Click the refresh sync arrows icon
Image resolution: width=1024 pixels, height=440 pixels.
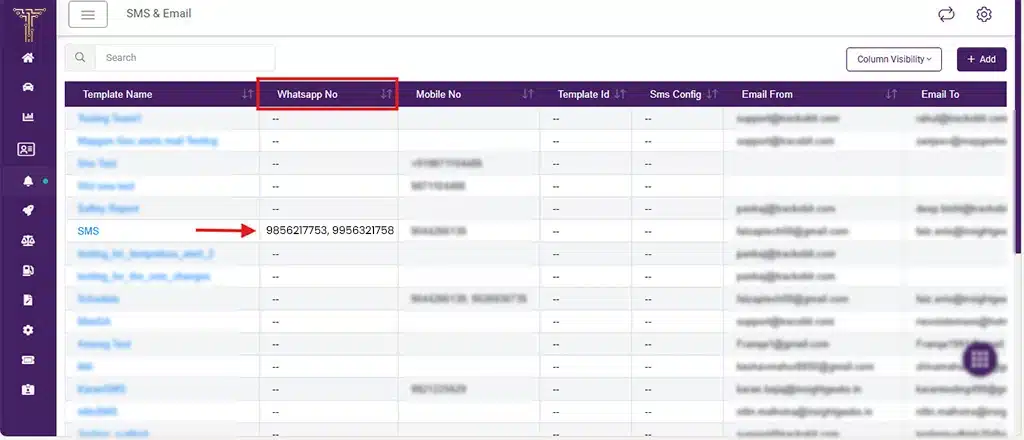(x=946, y=14)
